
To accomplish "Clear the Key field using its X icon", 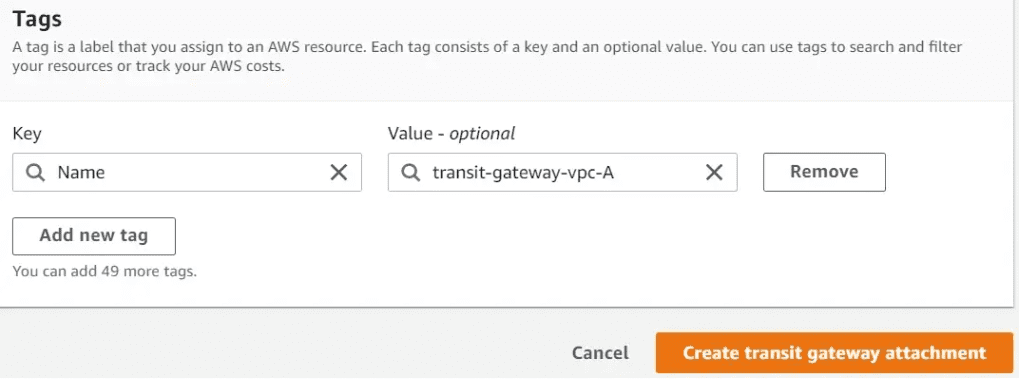I will pos(339,173).
